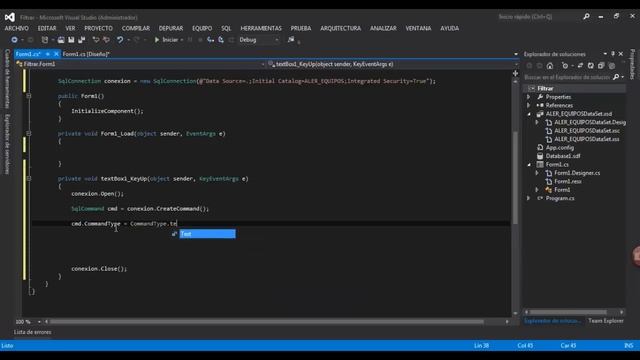Click the Visual Studio logo icon
Screen dimensions: 640x360
10,17
